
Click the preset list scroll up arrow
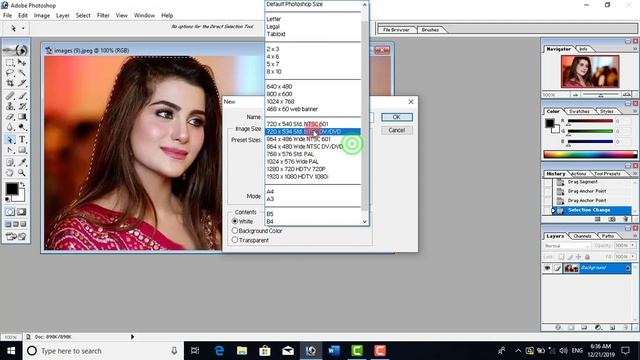pos(364,5)
